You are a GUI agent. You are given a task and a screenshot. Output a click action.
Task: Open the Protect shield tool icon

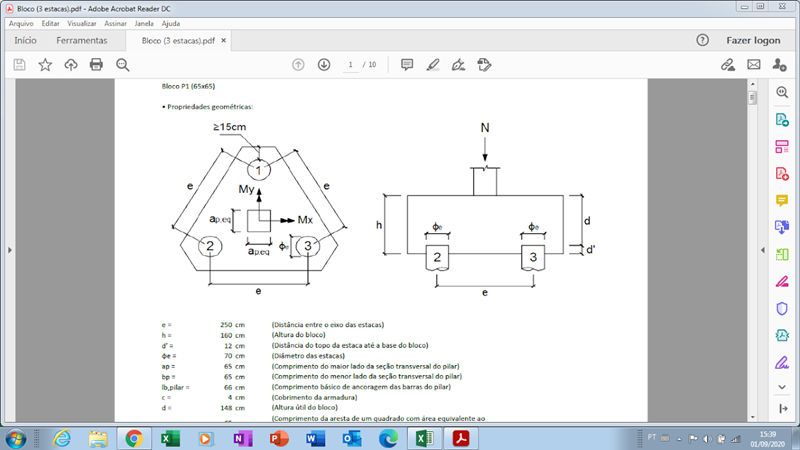[x=782, y=308]
